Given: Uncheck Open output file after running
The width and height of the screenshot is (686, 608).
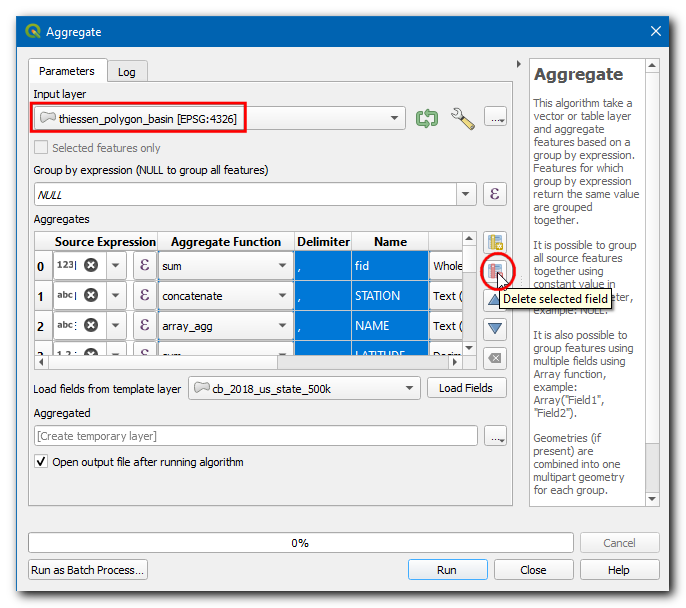Looking at the screenshot, I should [x=41, y=462].
